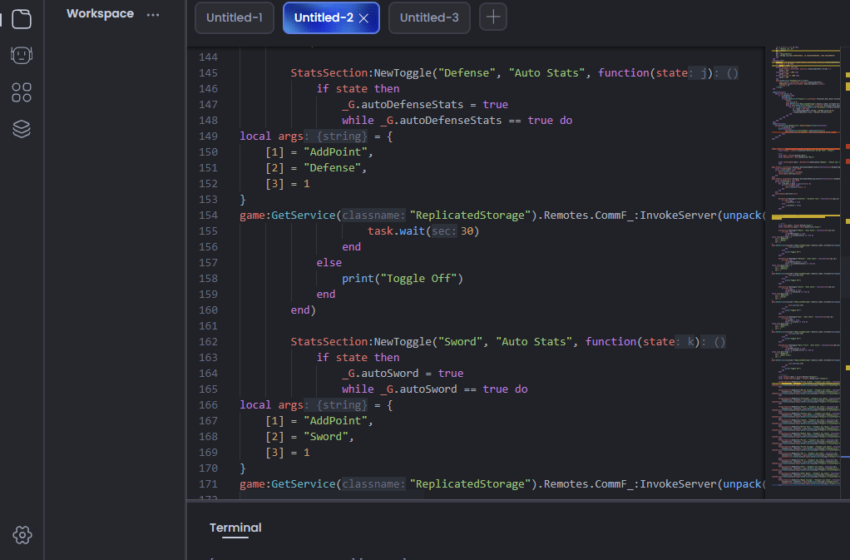Click "AddPoint" string on line 150
Viewport: 850px width, 560px height.
pos(336,152)
